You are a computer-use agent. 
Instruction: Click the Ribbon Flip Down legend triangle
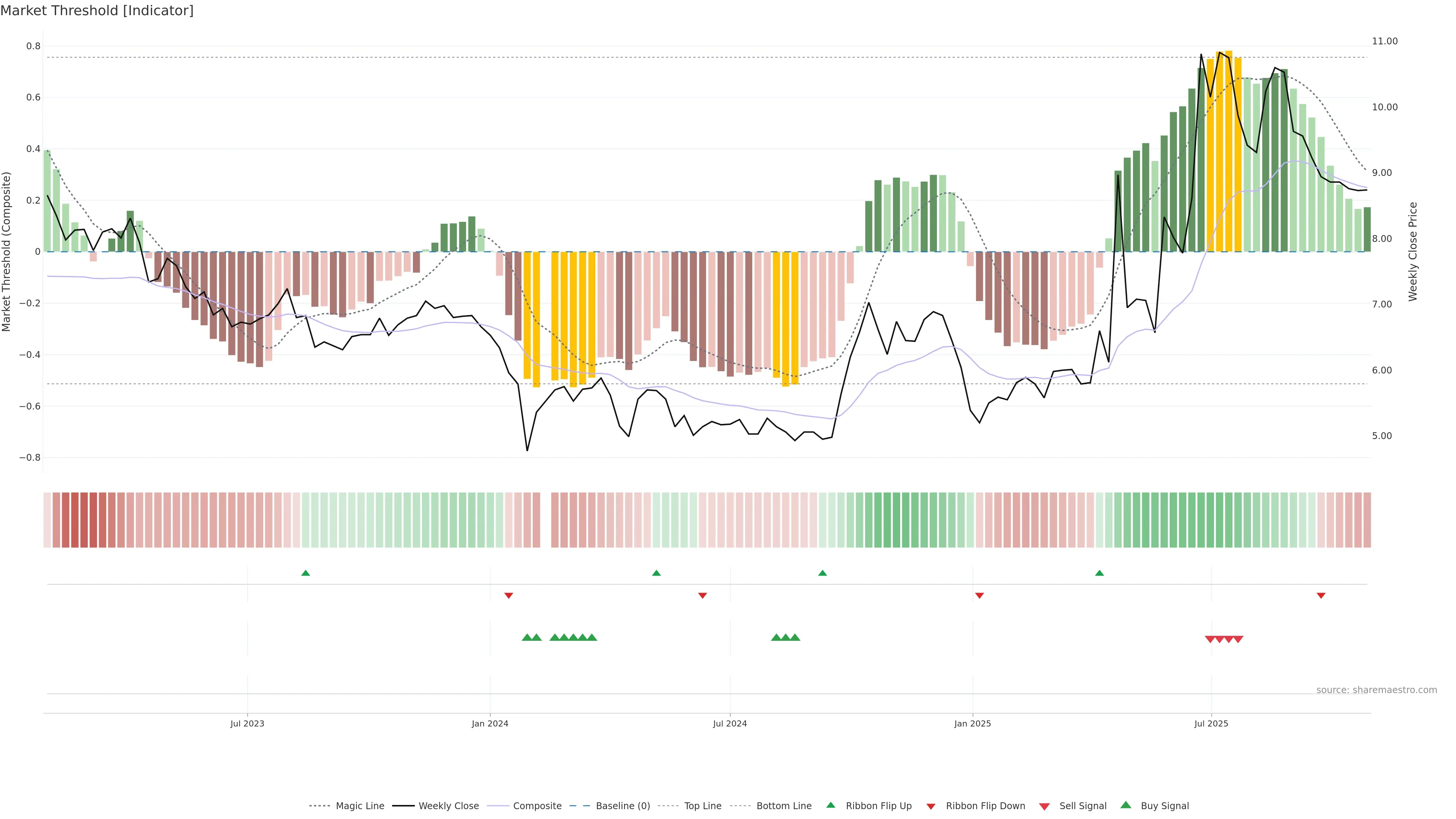931,806
